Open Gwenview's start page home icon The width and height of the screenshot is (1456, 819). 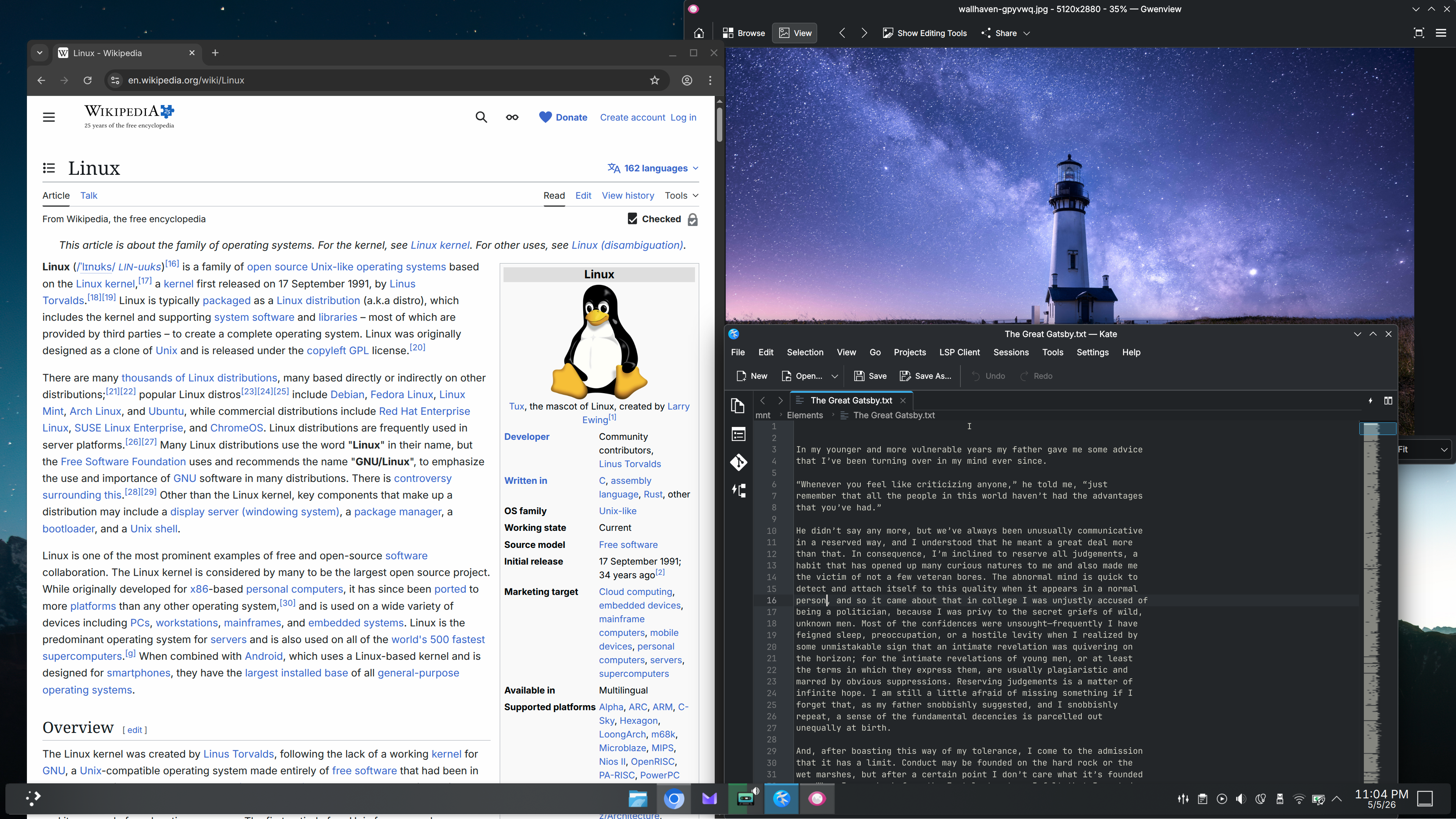[699, 33]
